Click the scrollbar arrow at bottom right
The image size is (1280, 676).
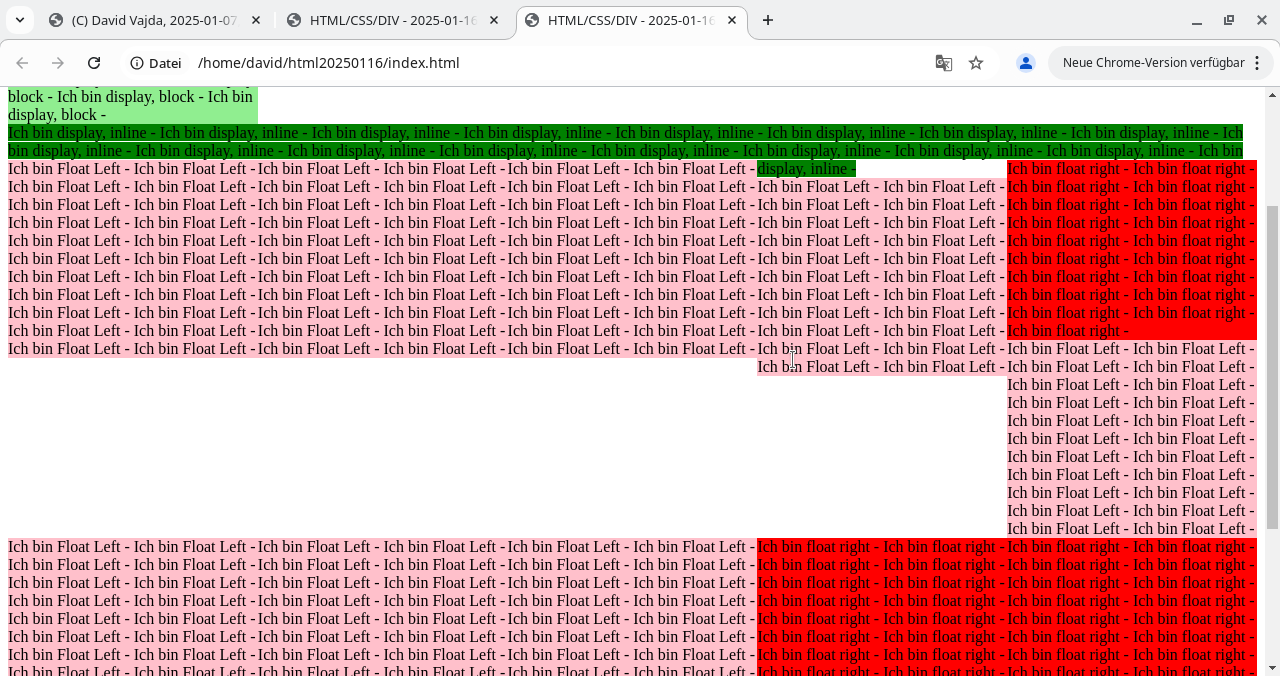[x=1269, y=668]
